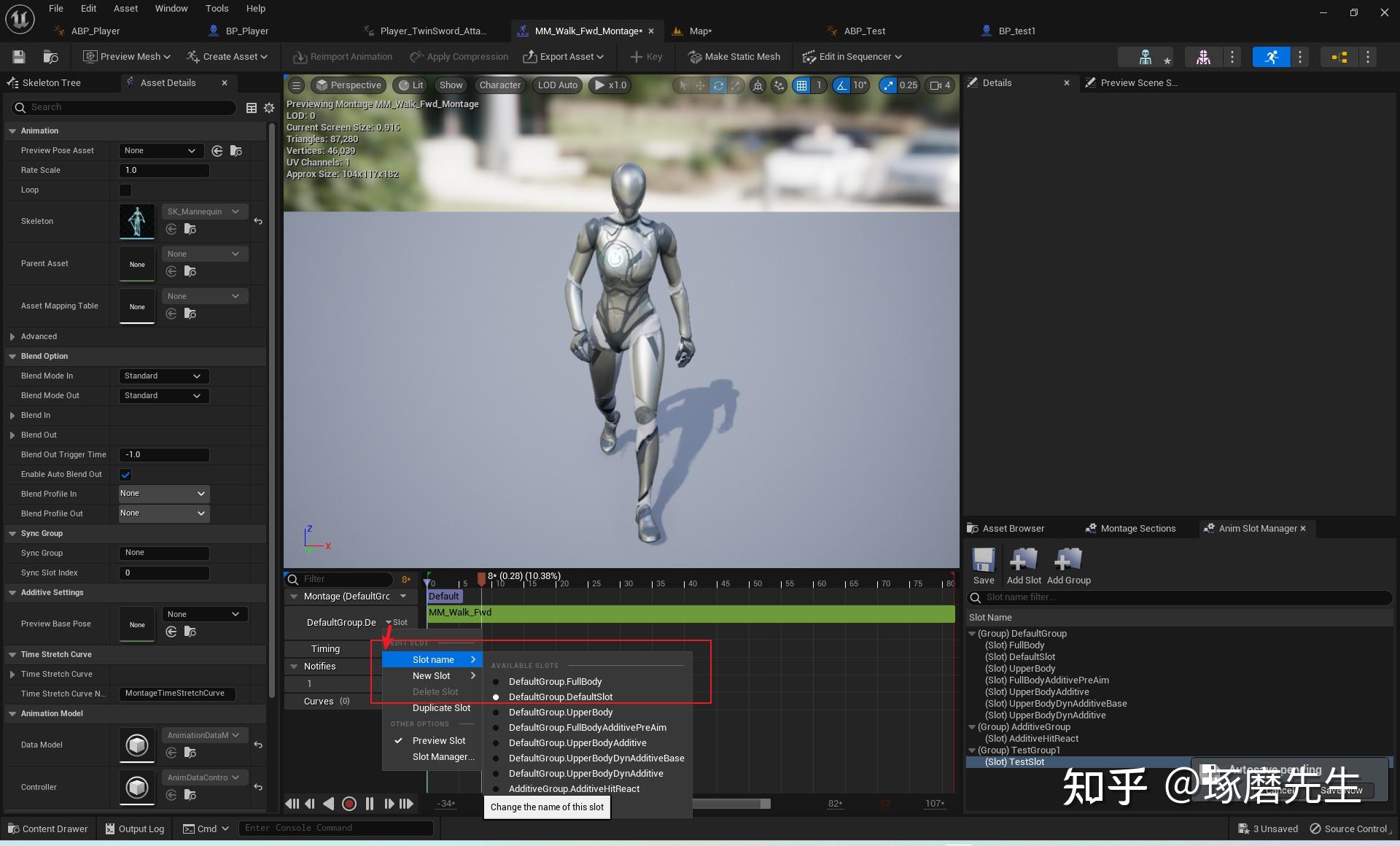The width and height of the screenshot is (1400, 846).
Task: Click the Browse in Content Drawer toolbar icon
Action: [50, 56]
